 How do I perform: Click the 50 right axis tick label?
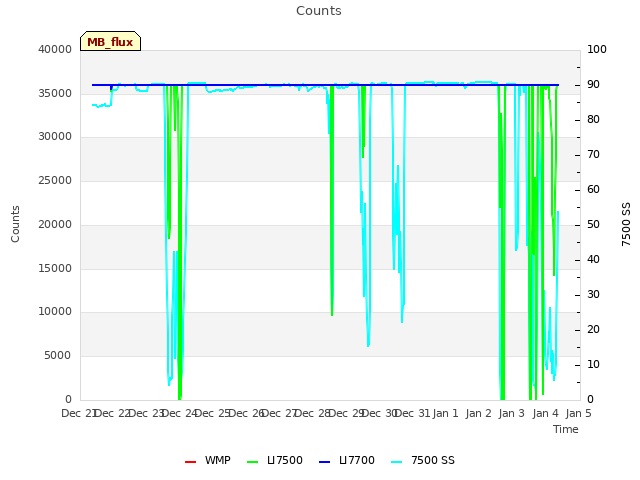pos(593,224)
